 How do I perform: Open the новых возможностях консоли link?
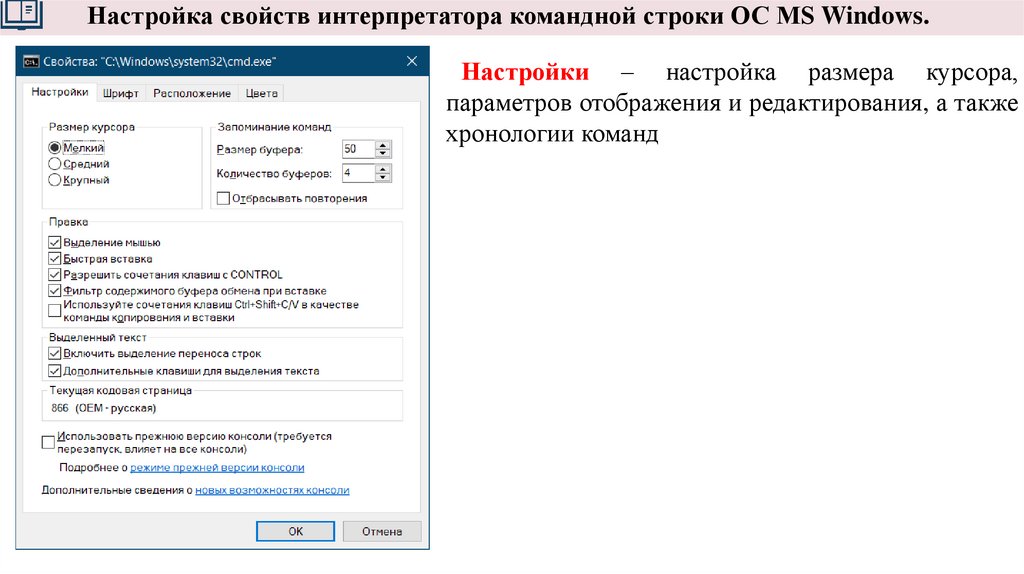coord(272,490)
